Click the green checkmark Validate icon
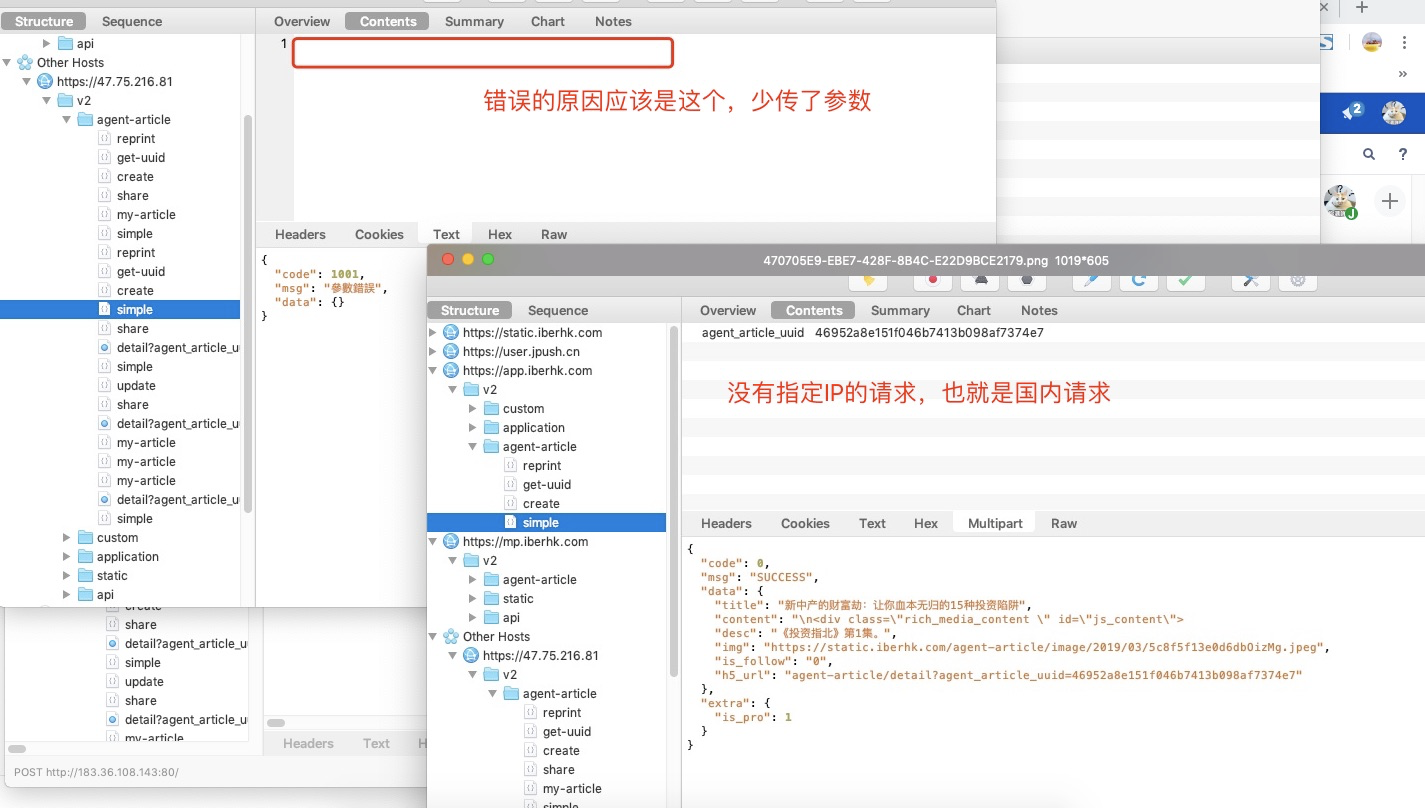Image resolution: width=1425 pixels, height=808 pixels. [x=1185, y=280]
